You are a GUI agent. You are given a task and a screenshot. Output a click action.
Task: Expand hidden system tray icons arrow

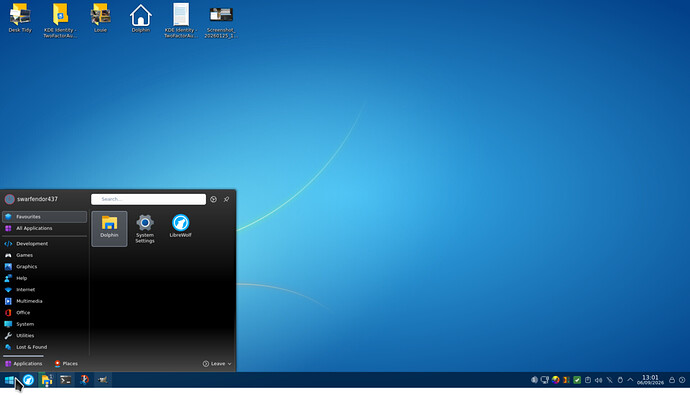coord(630,380)
